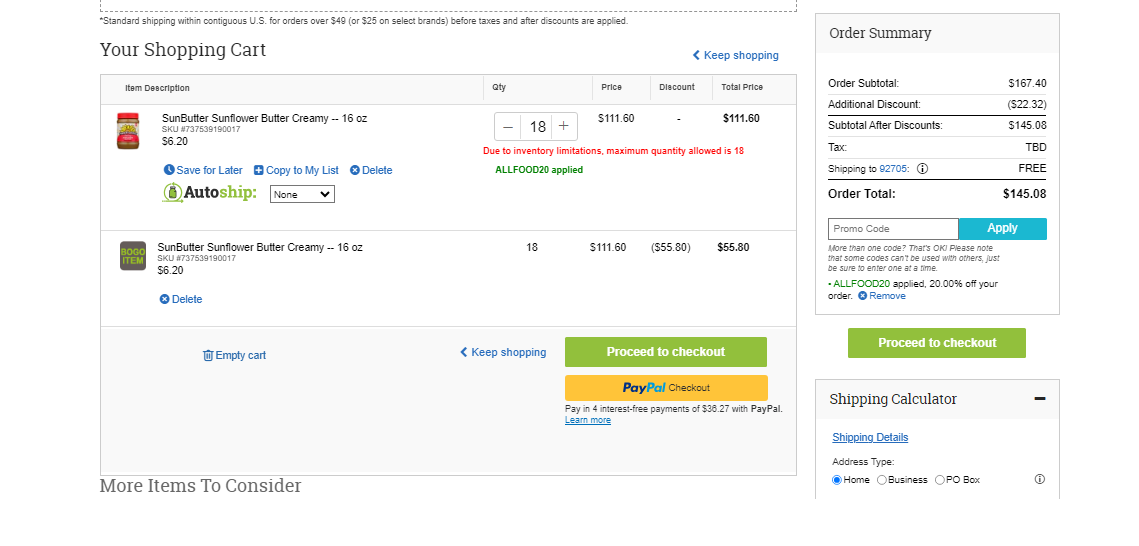The height and width of the screenshot is (546, 1139).
Task: Click the Total Price column header
Action: click(x=742, y=87)
